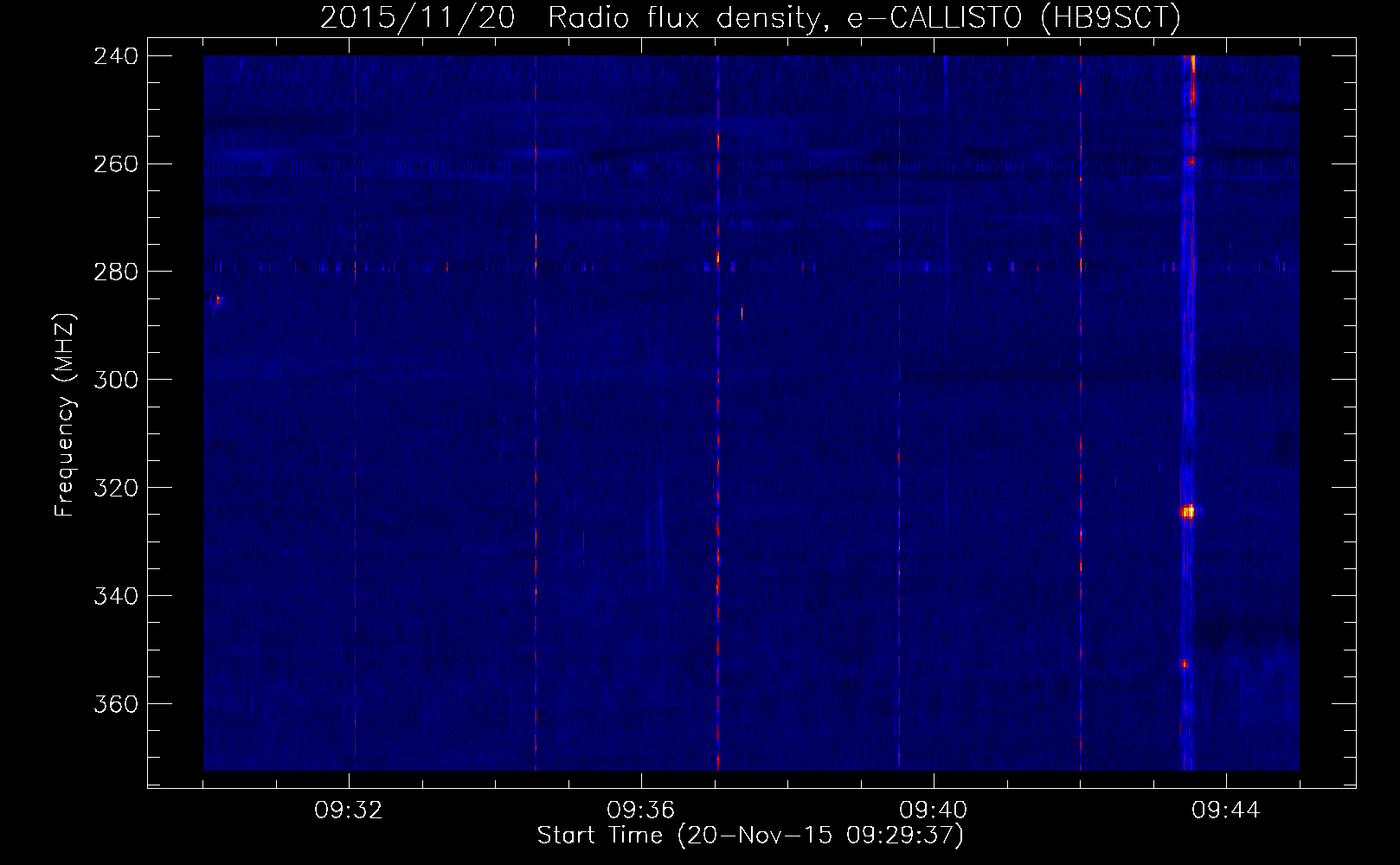Click the red spot near 352 MHz in burst

point(1185,663)
